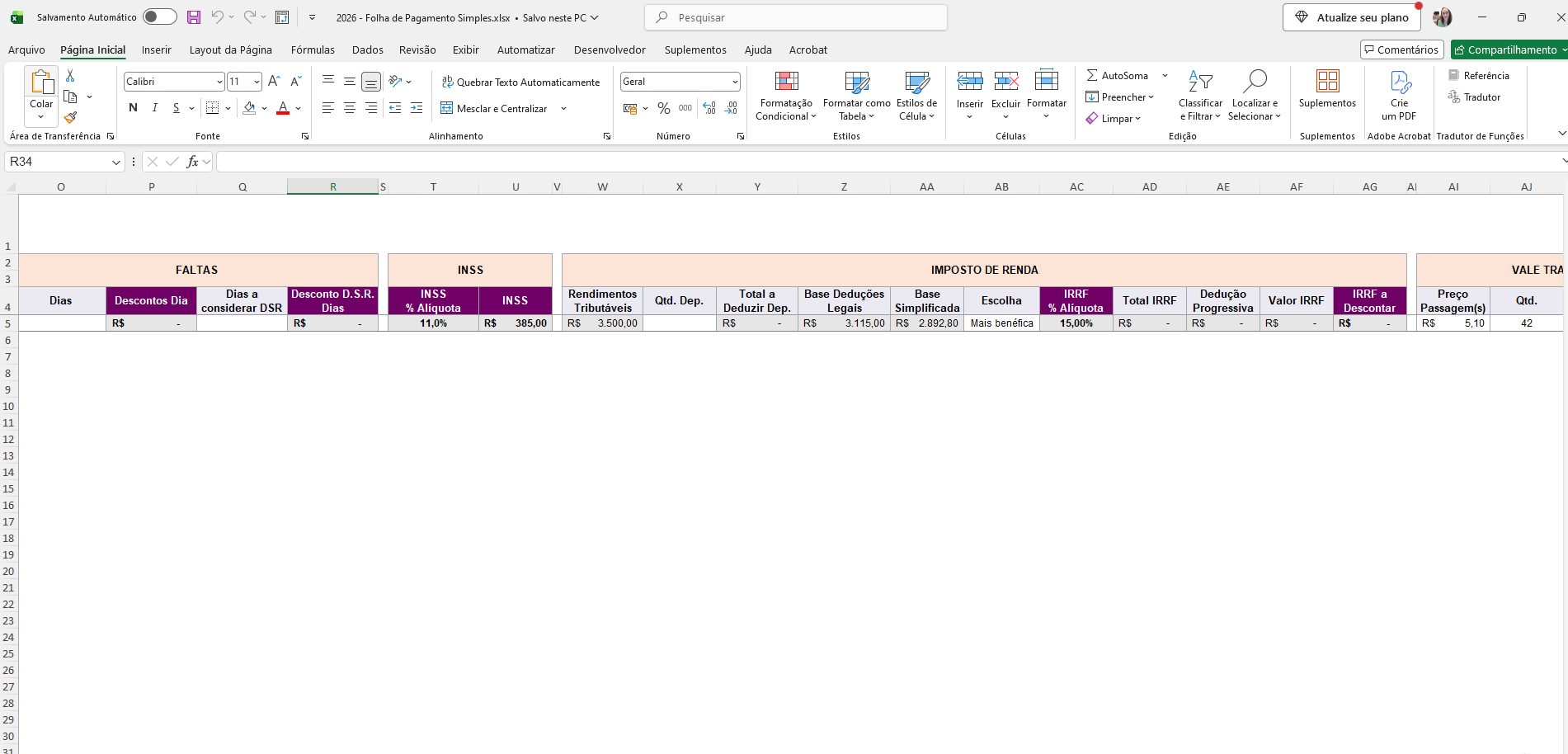Click Crie um PDF Acrobat icon
The width and height of the screenshot is (1568, 754).
(x=1400, y=82)
